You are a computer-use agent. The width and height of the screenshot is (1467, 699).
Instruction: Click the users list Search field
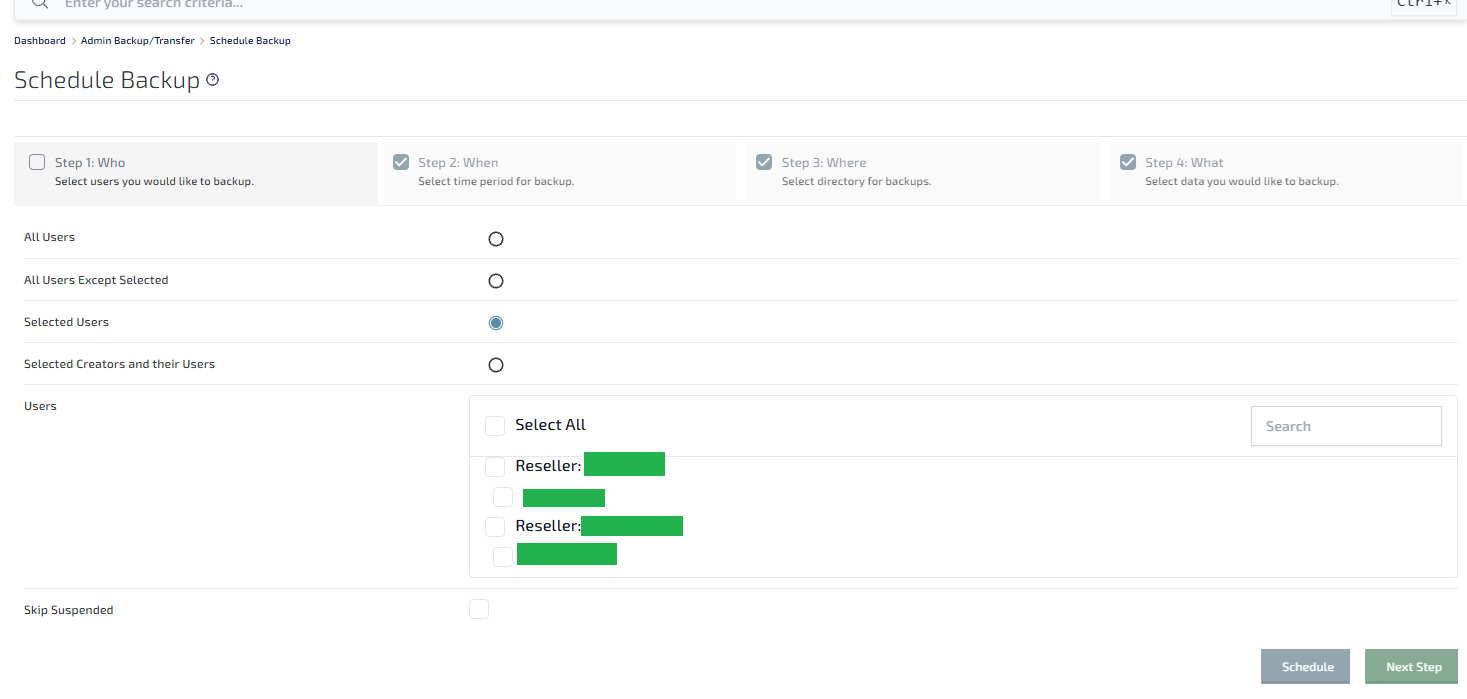(x=1345, y=426)
